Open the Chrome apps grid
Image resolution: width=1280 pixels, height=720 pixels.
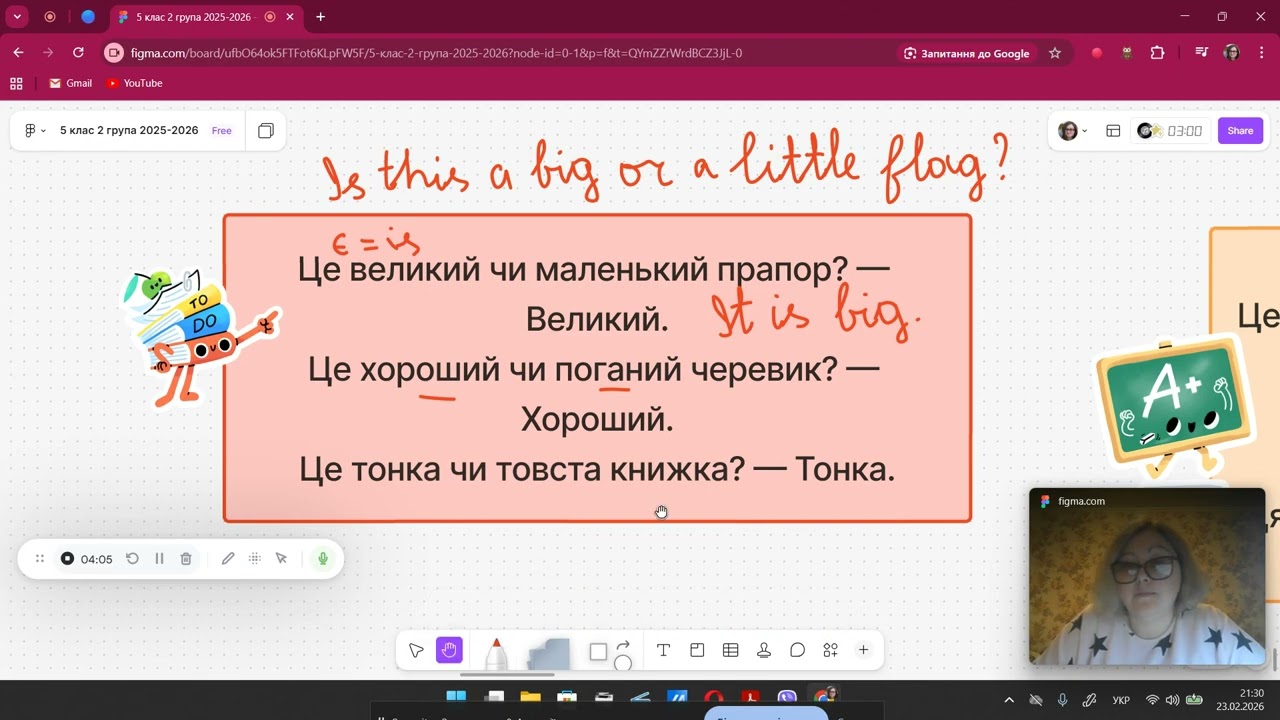[16, 83]
